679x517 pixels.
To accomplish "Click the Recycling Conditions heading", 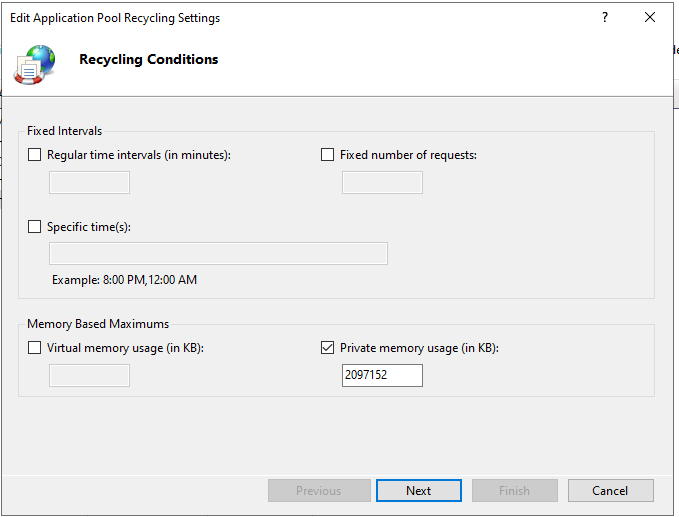I will (x=149, y=59).
